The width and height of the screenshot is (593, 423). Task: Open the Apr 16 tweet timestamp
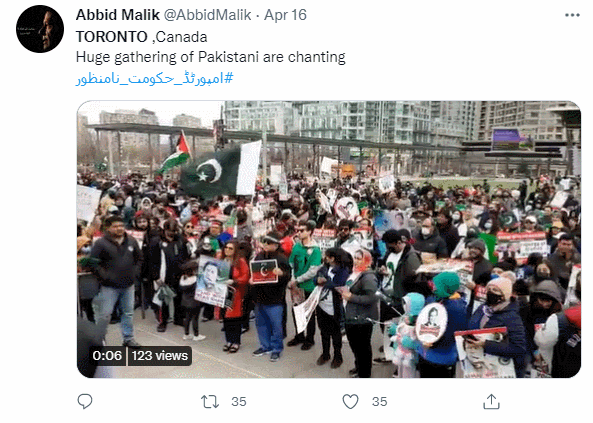point(286,15)
